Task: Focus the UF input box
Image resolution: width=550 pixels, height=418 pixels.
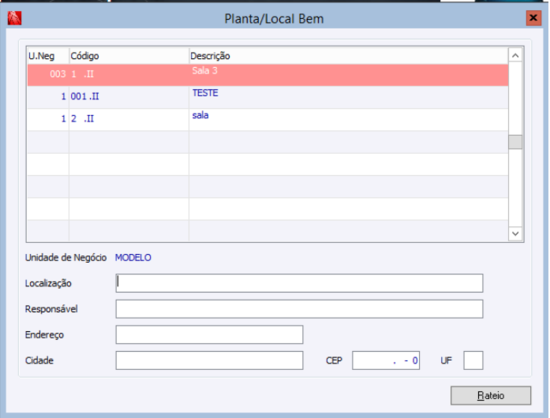Action: [473, 360]
